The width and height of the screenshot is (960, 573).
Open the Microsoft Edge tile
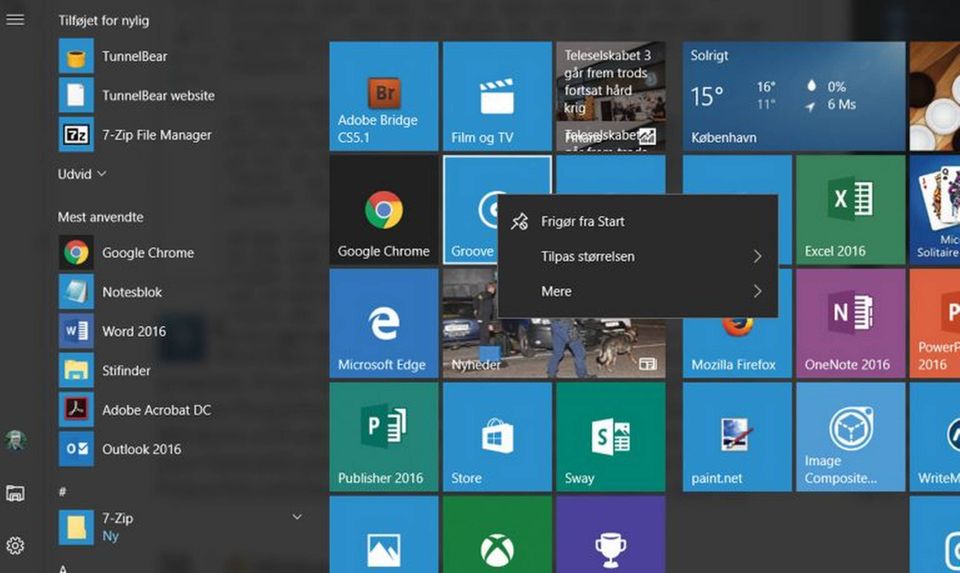tap(384, 324)
